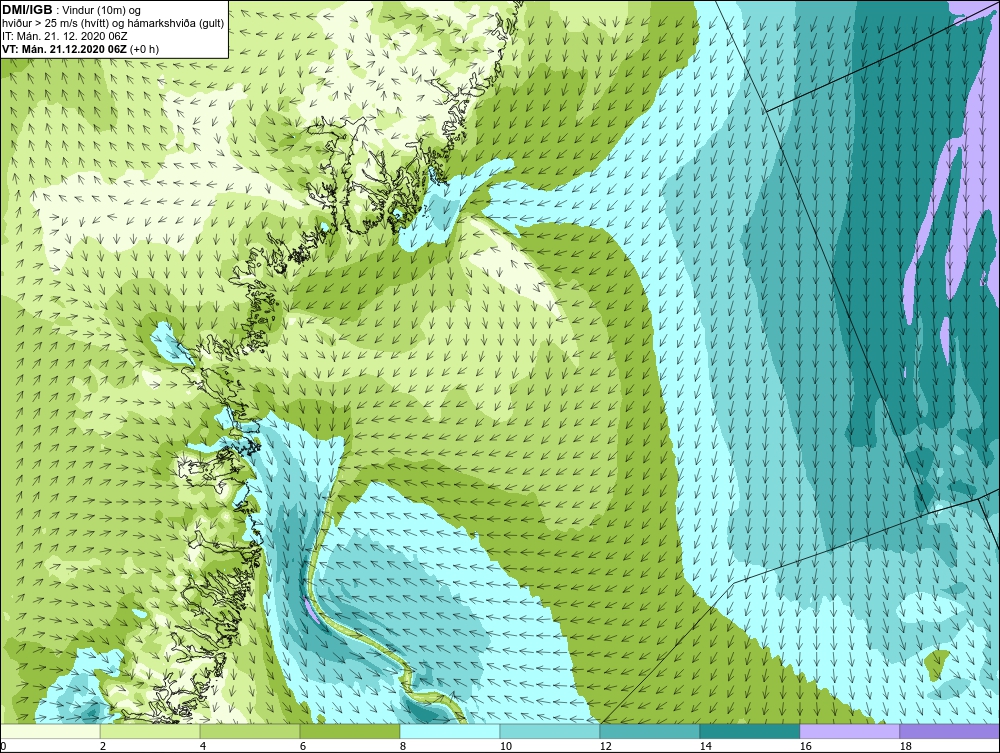Click the 16–18 m/s lavender legend swatch

point(849,731)
